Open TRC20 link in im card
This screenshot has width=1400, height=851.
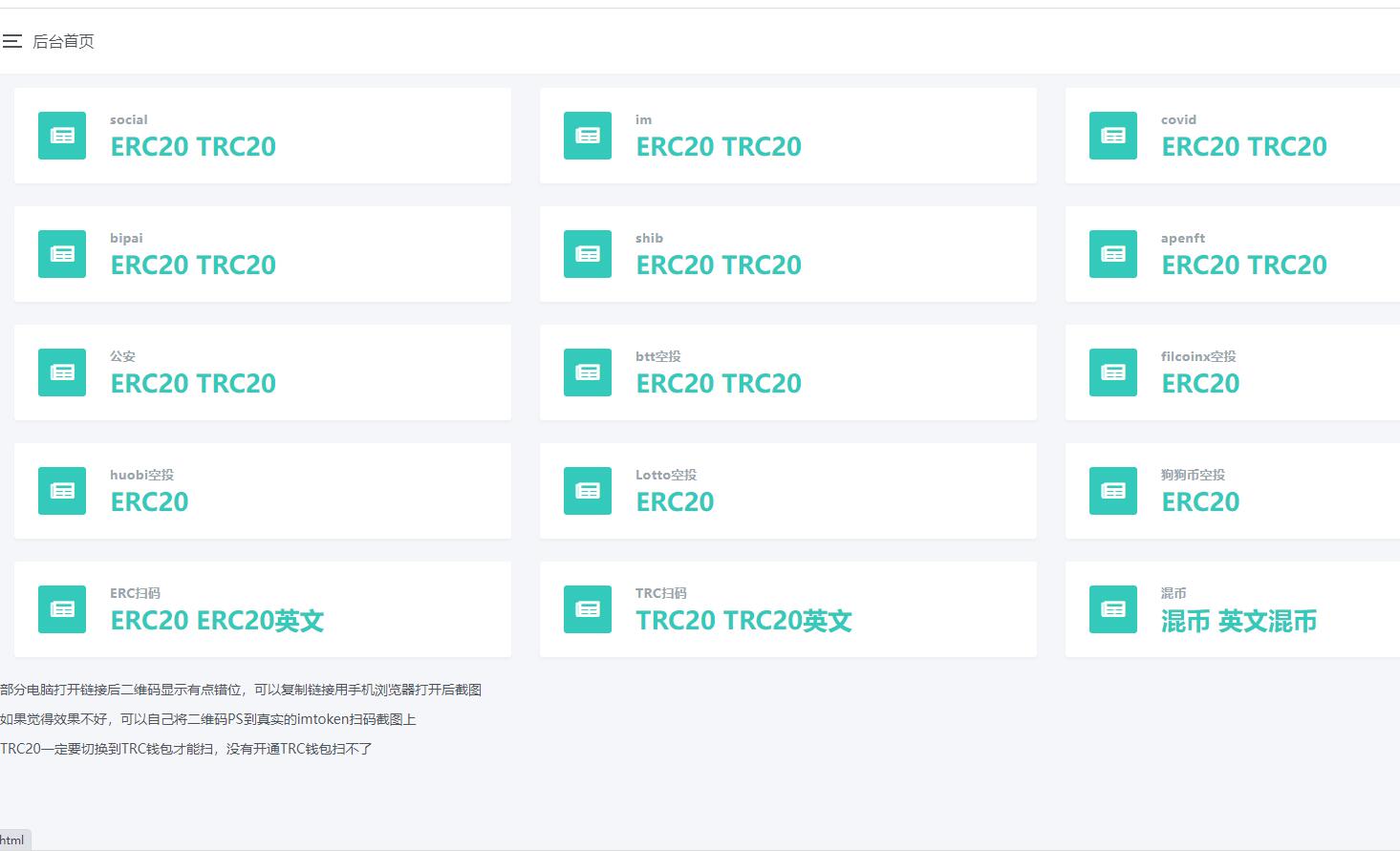pos(761,147)
